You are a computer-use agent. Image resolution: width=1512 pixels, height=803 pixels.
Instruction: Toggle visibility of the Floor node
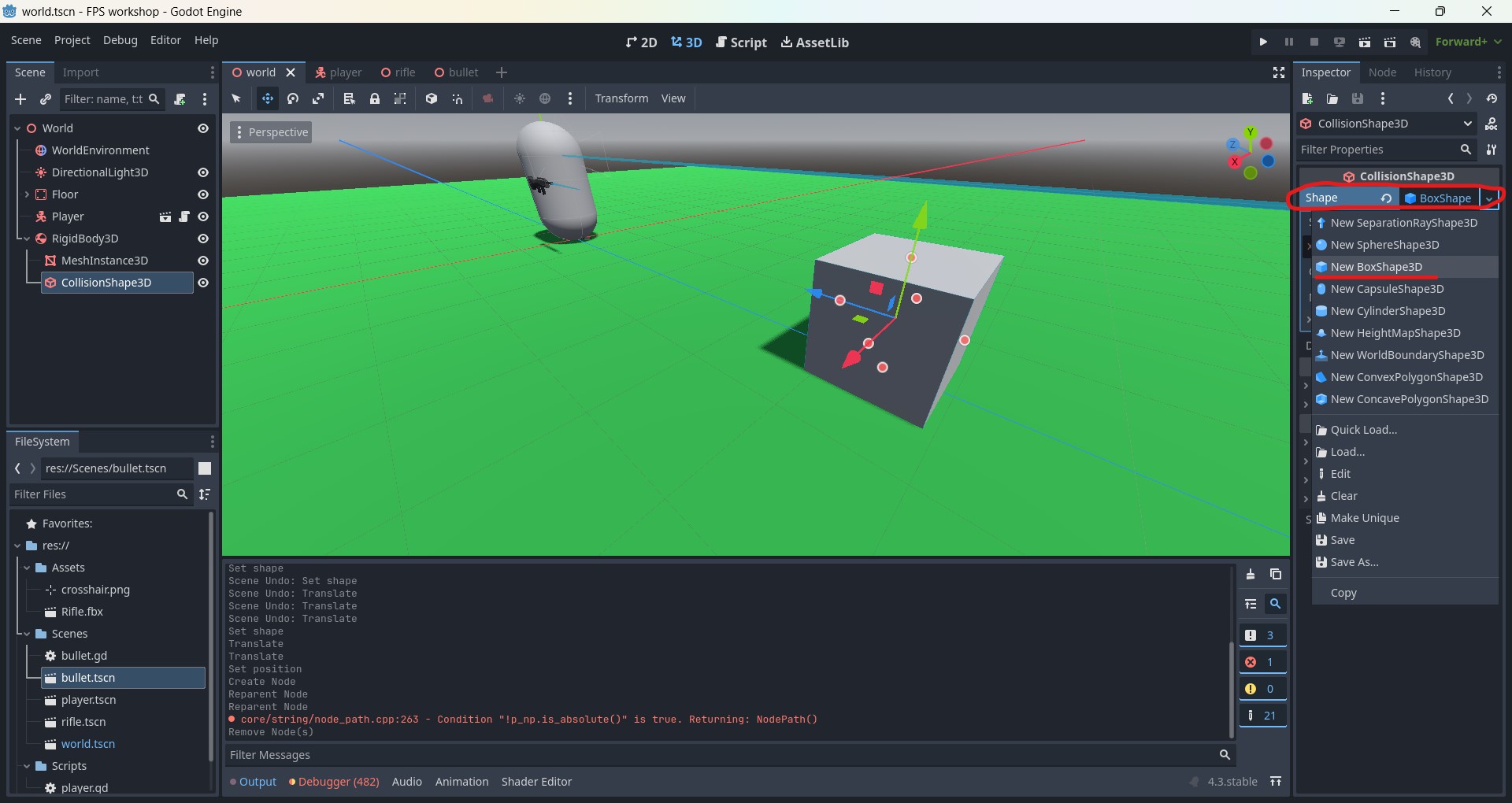(203, 194)
